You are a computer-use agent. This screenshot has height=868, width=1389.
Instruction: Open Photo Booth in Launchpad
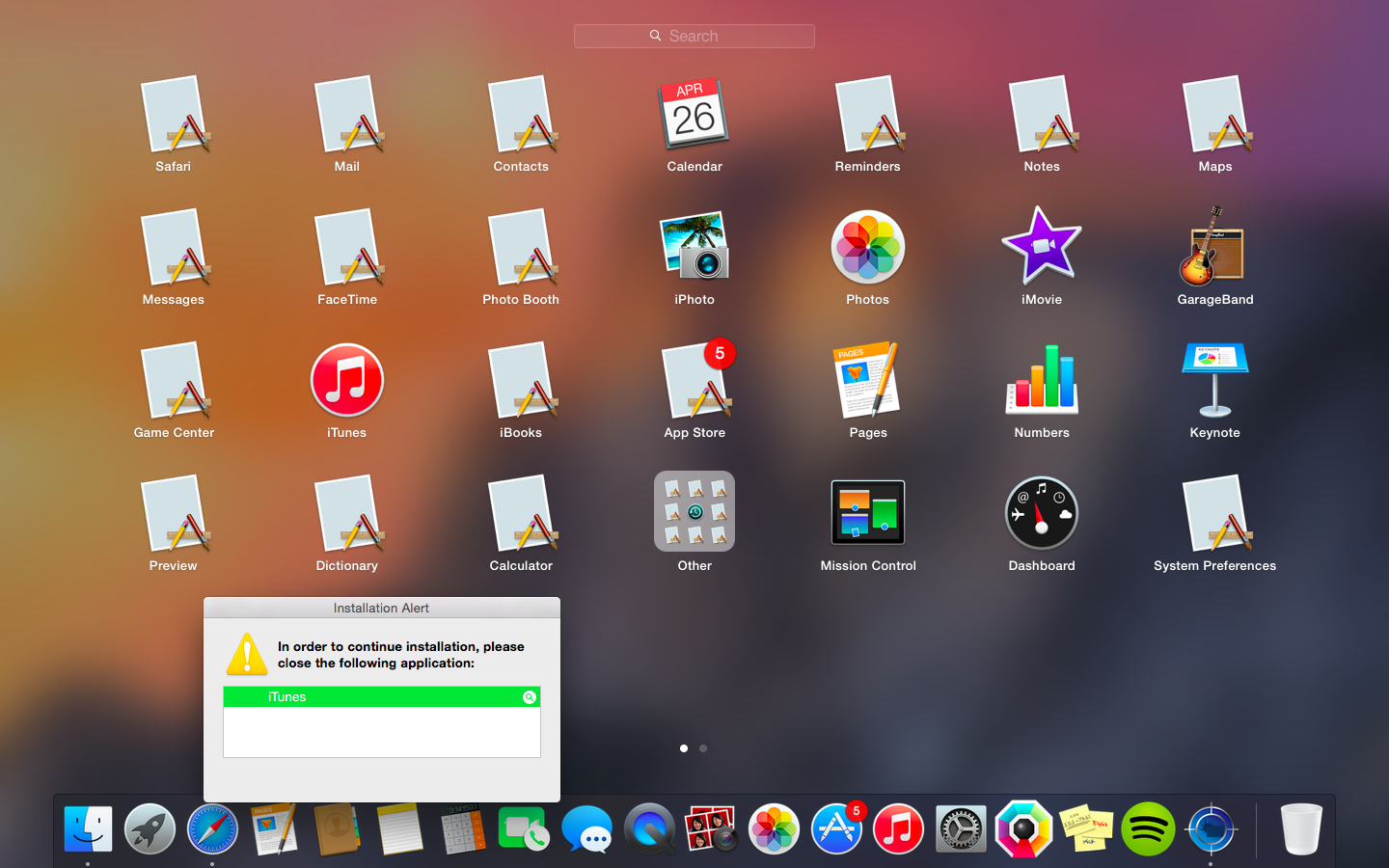[x=521, y=249]
